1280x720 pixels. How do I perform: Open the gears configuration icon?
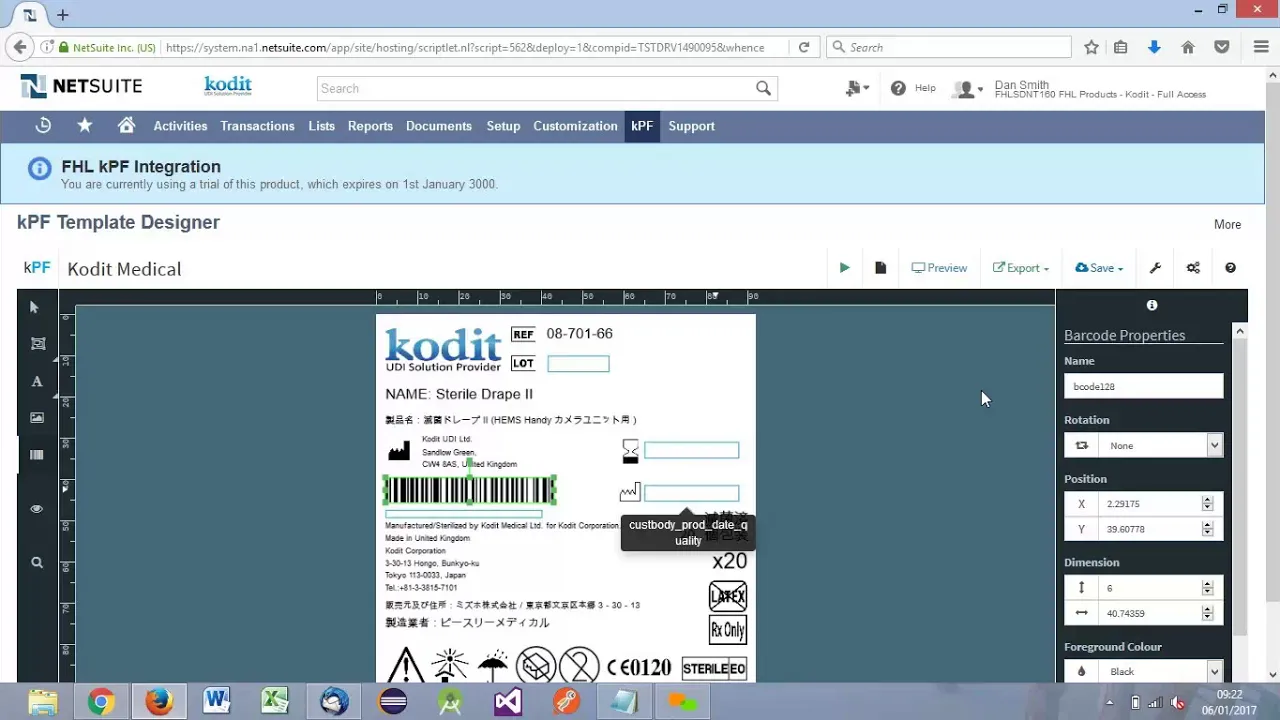pyautogui.click(x=1193, y=268)
